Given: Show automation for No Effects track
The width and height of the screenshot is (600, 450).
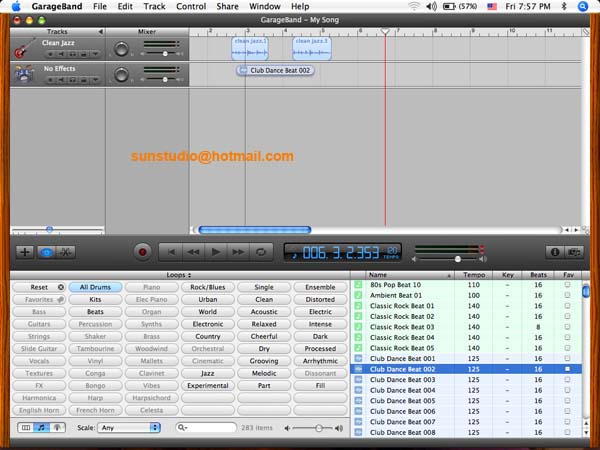Looking at the screenshot, I should click(95, 80).
